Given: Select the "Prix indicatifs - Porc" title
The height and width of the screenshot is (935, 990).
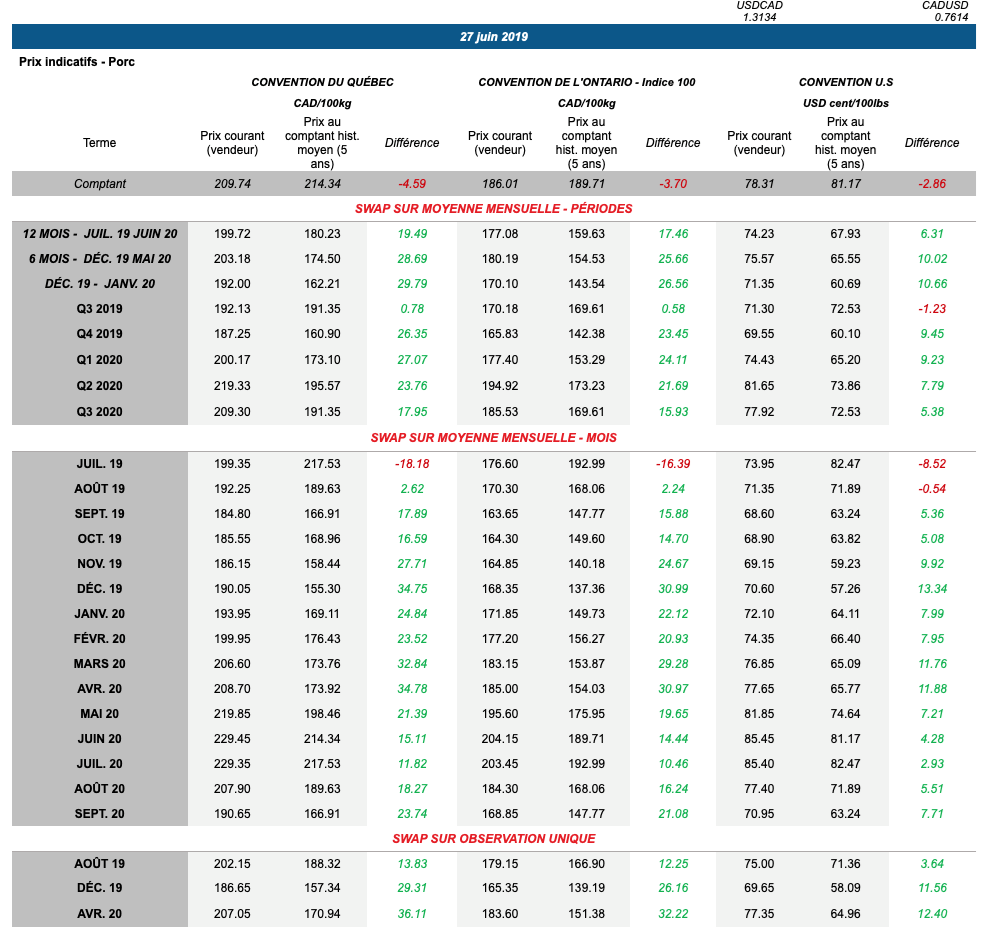Looking at the screenshot, I should (x=77, y=62).
